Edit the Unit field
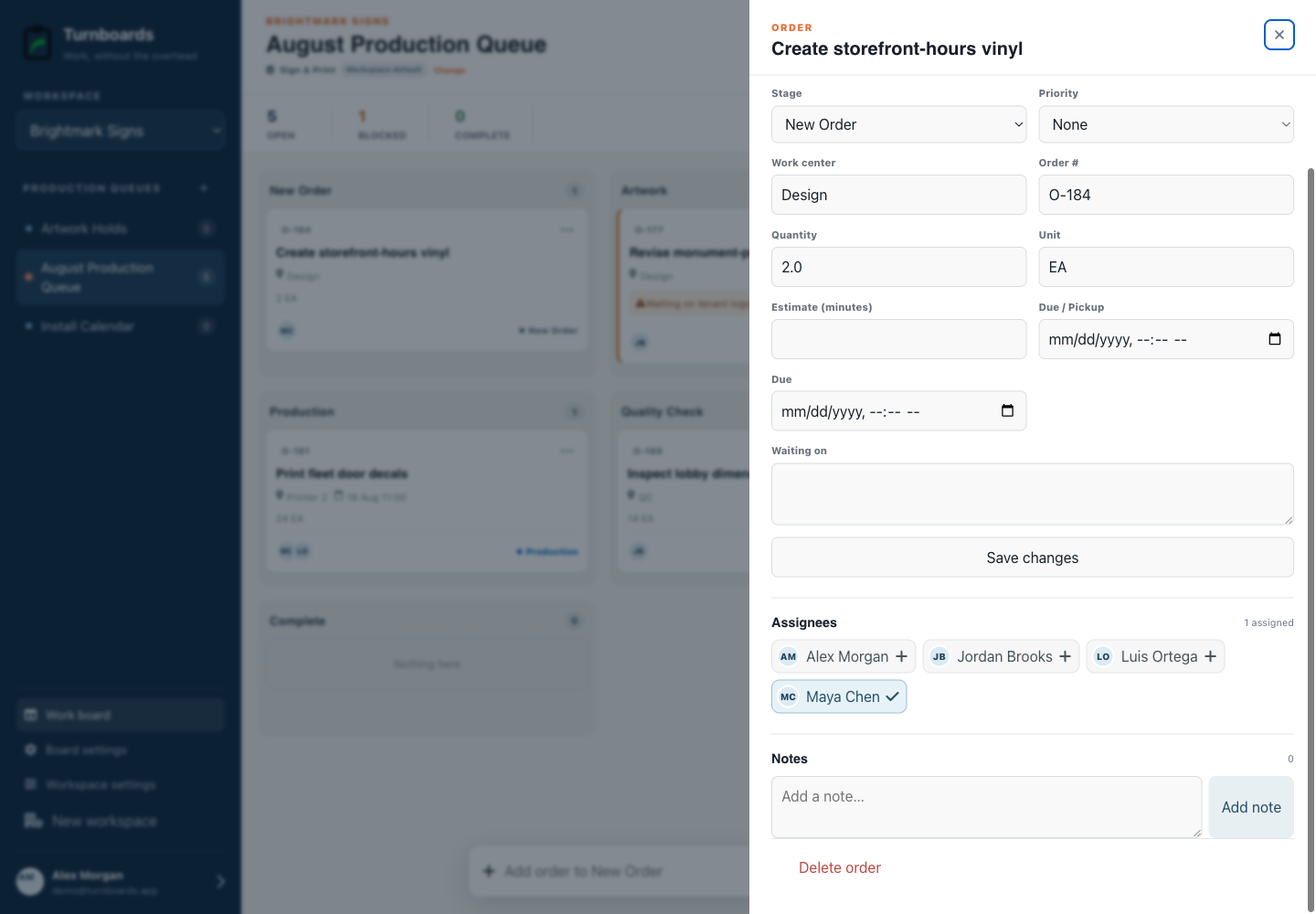Screen dimensions: 1316x914 1166,267
